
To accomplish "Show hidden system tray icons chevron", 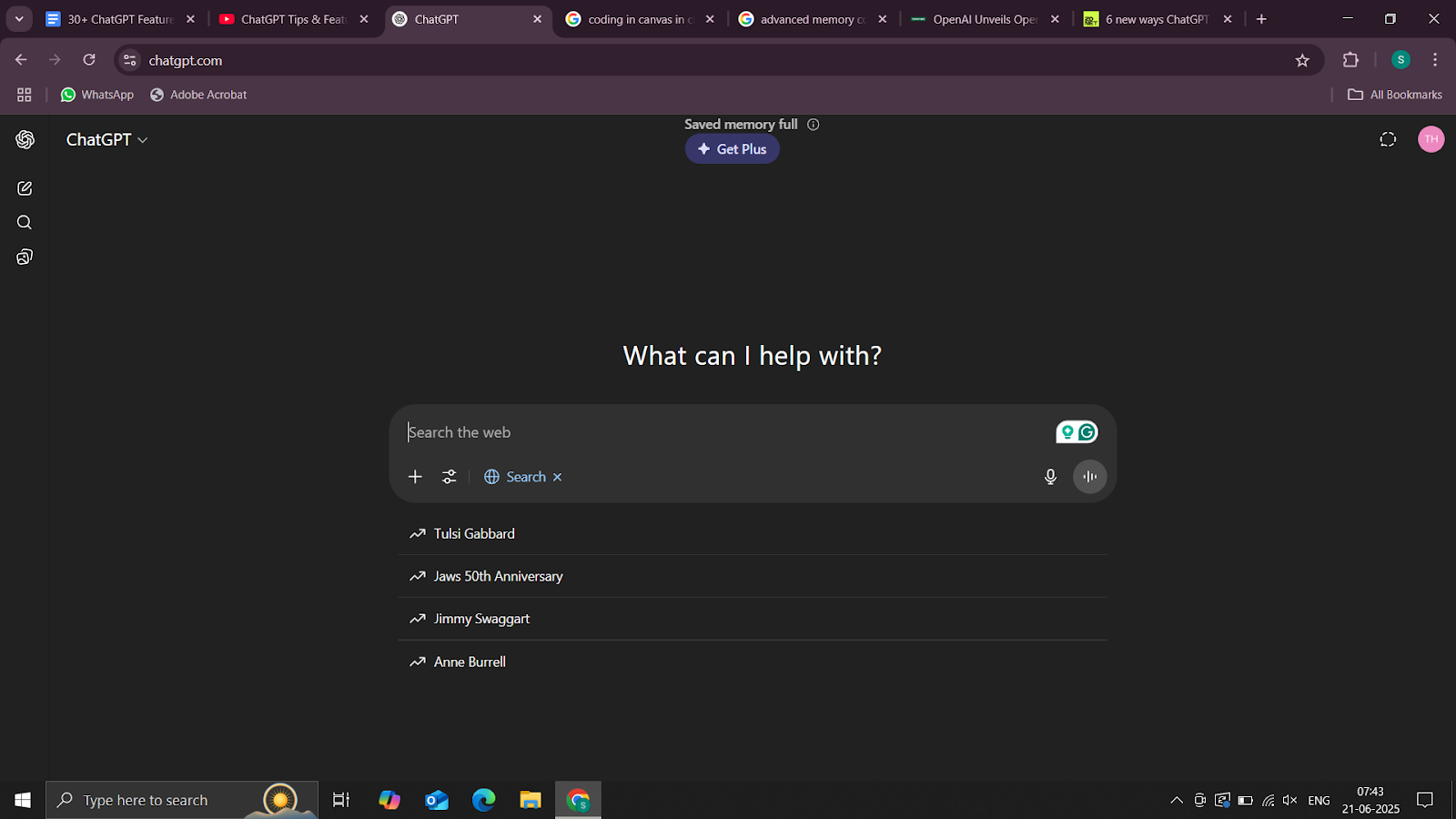I will tap(1177, 800).
